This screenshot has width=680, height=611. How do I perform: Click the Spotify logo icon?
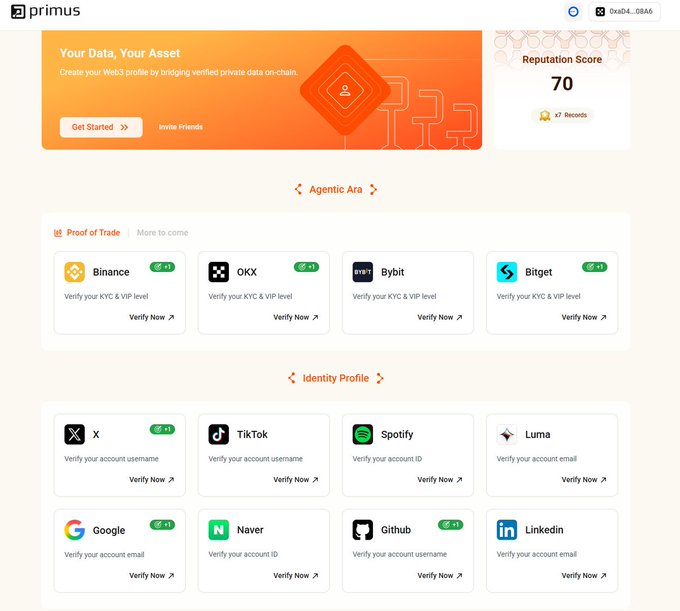pyautogui.click(x=363, y=434)
